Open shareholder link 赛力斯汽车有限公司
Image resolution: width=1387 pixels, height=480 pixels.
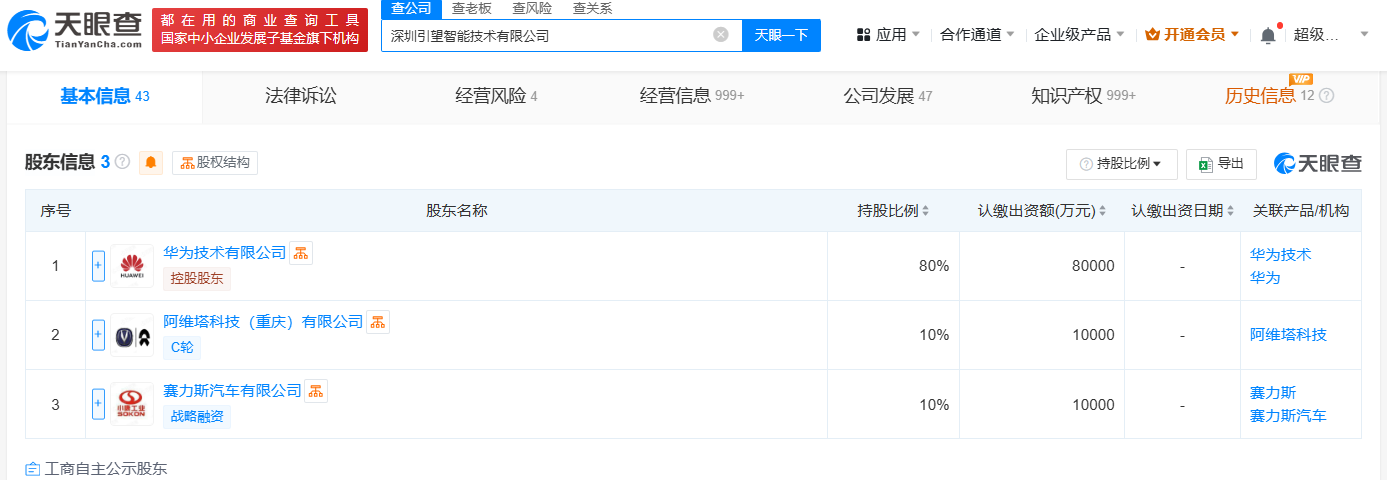232,390
